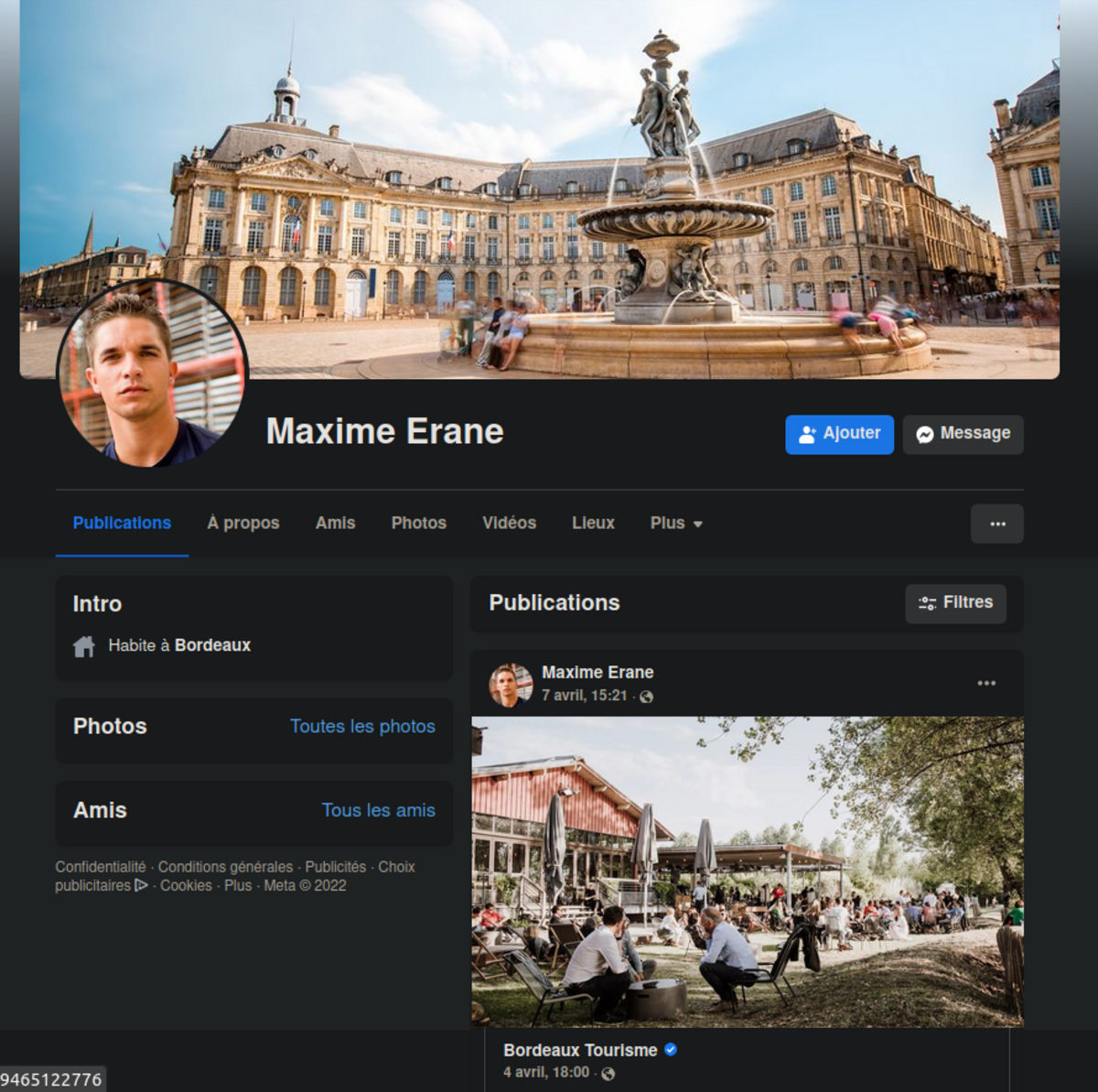
Task: Click the home icon in Intro
Action: 84,646
